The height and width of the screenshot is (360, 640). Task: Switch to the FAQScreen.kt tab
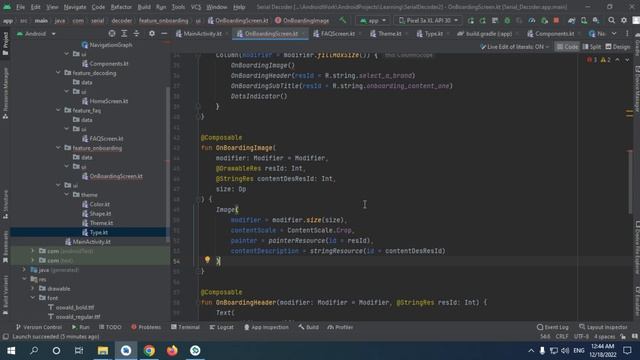[x=335, y=33]
